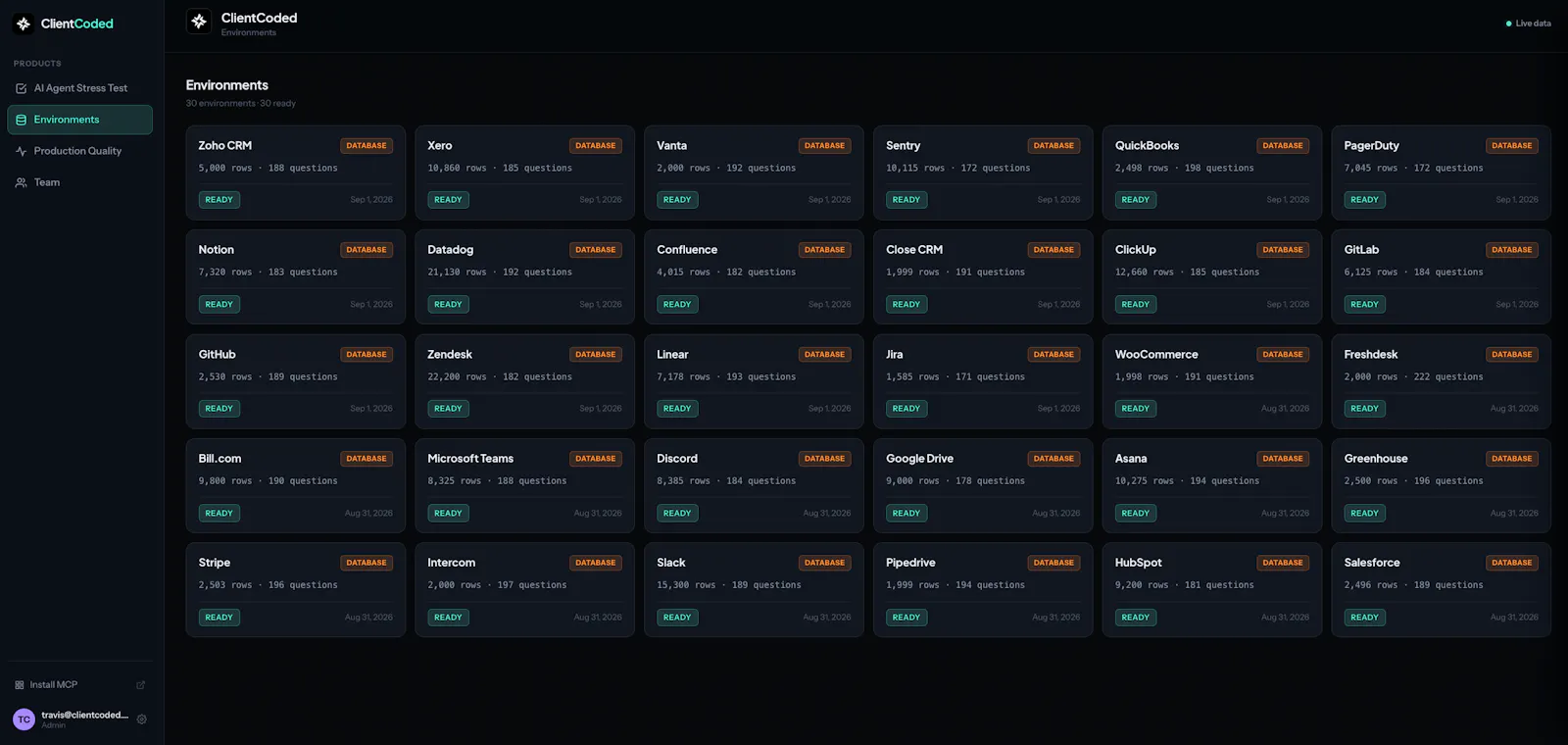
Task: Click the READY badge on GitHub card
Action: tap(220, 409)
